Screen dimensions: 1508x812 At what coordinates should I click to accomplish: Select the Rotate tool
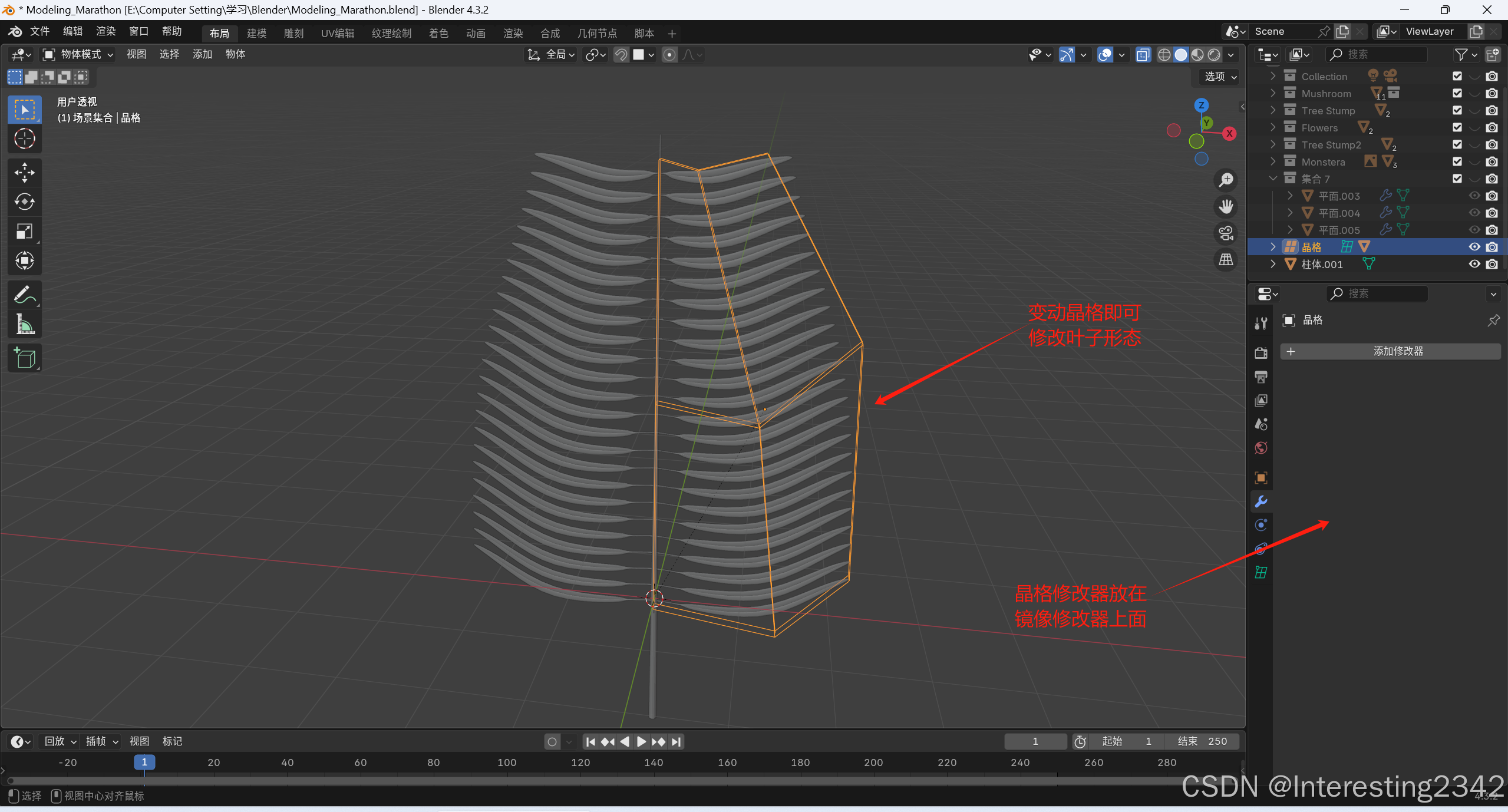[x=24, y=202]
